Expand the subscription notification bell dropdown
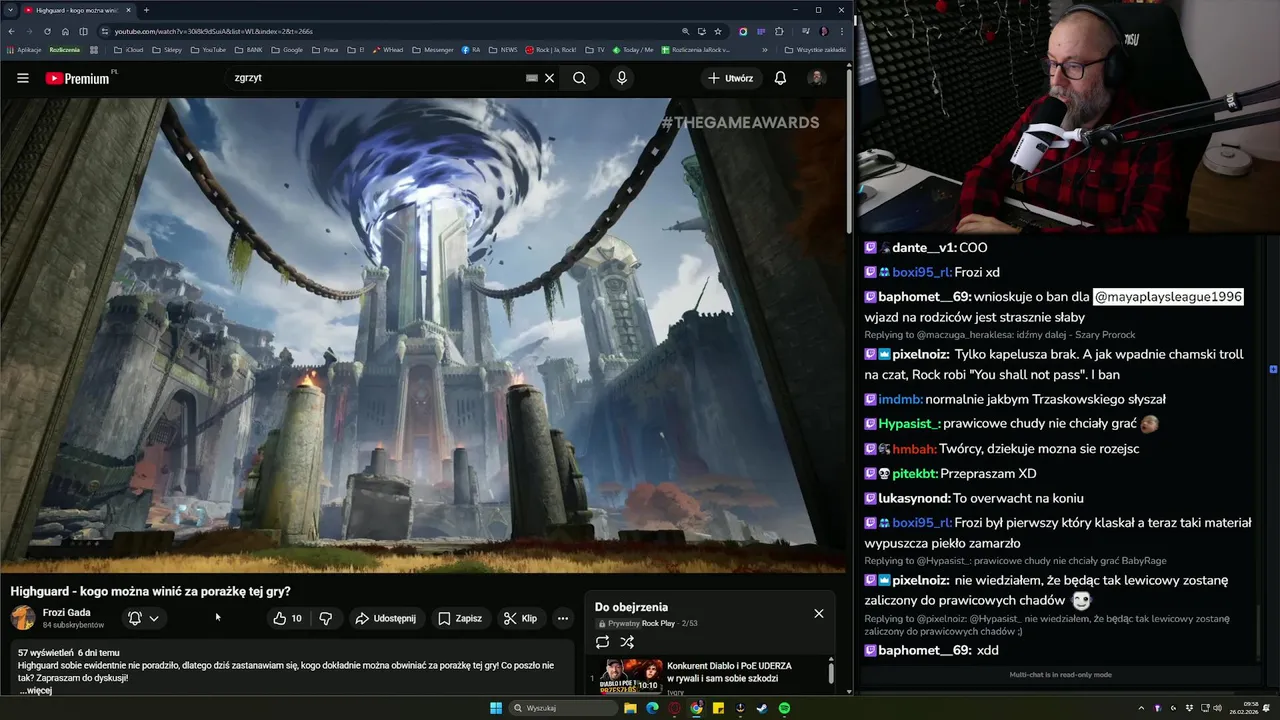The width and height of the screenshot is (1280, 720). click(x=144, y=618)
